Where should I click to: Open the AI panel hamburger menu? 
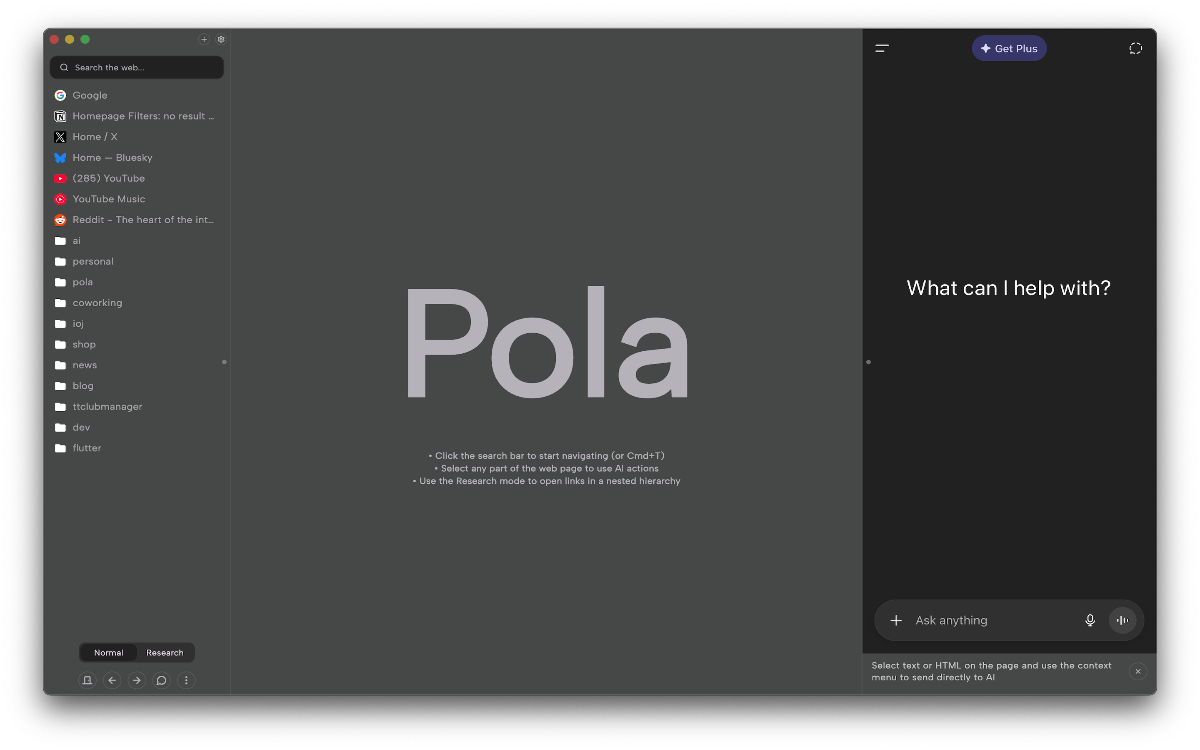point(882,48)
